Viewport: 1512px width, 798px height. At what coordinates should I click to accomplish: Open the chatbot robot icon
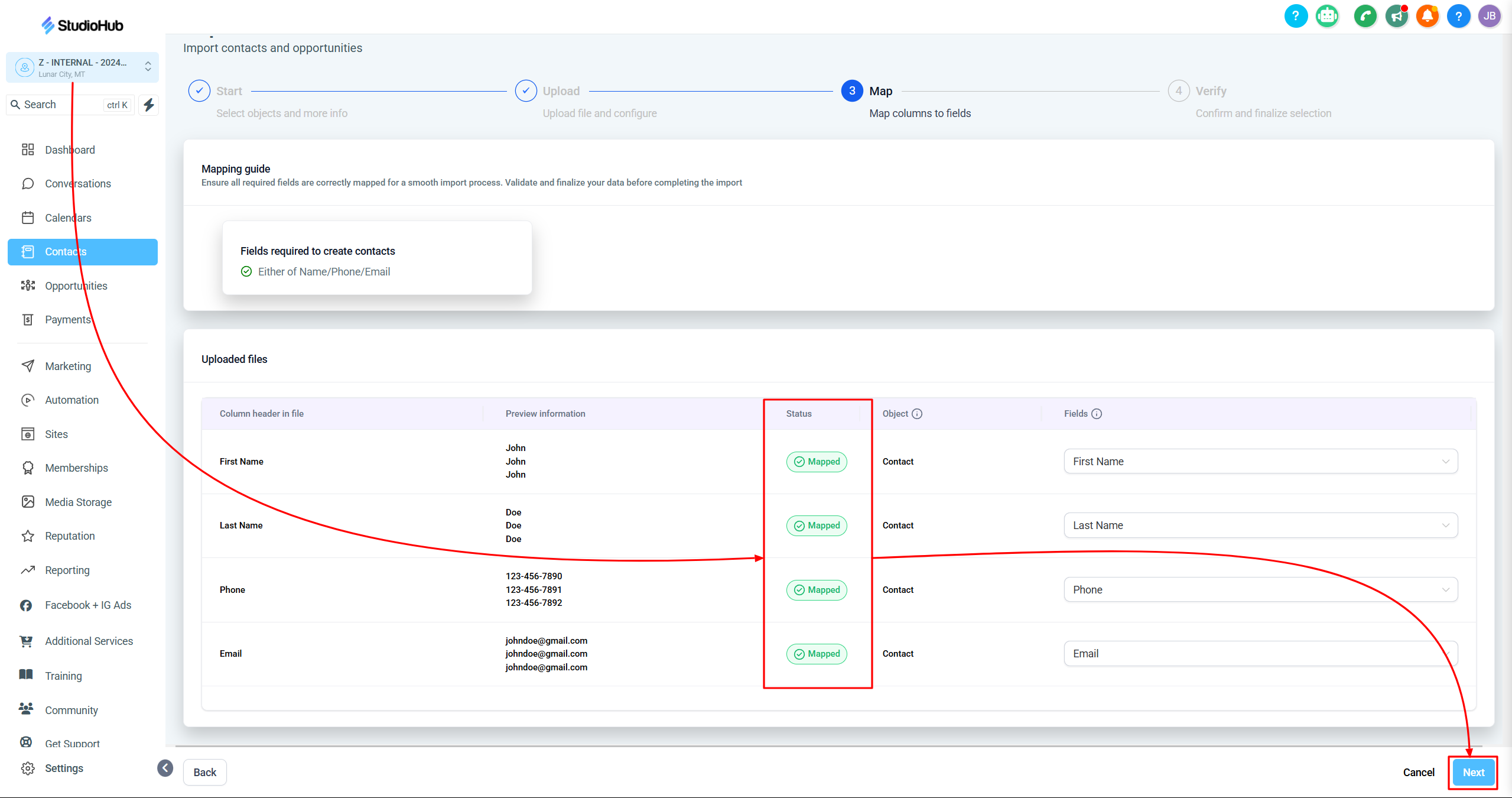tap(1327, 16)
